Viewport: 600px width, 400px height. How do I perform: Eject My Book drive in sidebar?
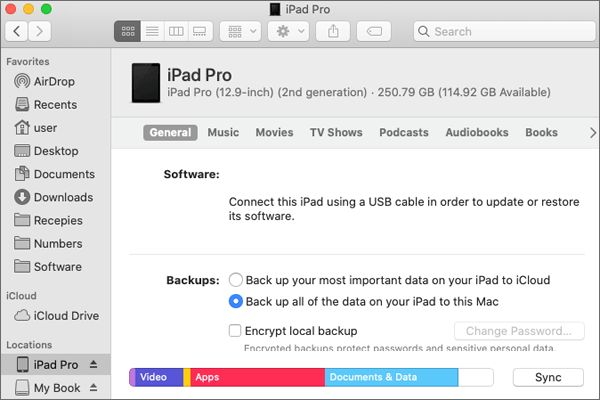95,388
